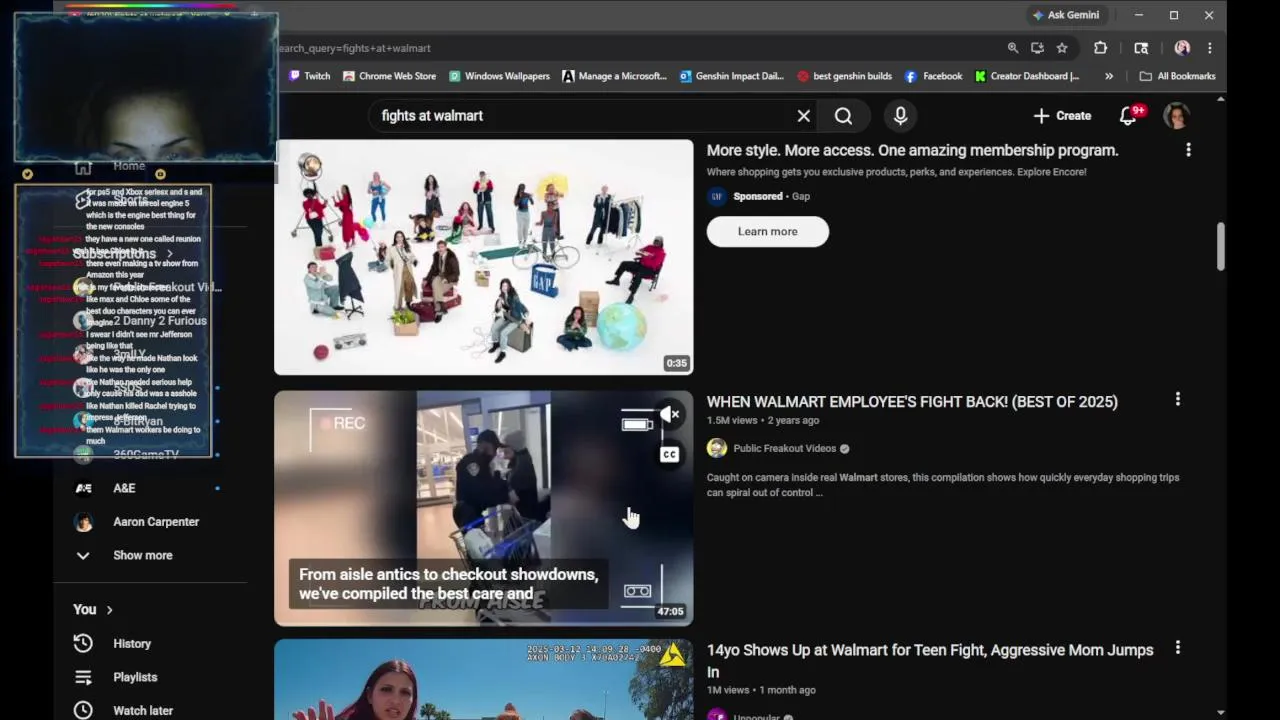The image size is (1280, 720).
Task: Open Chrome Web Store bookmark
Action: tap(389, 76)
